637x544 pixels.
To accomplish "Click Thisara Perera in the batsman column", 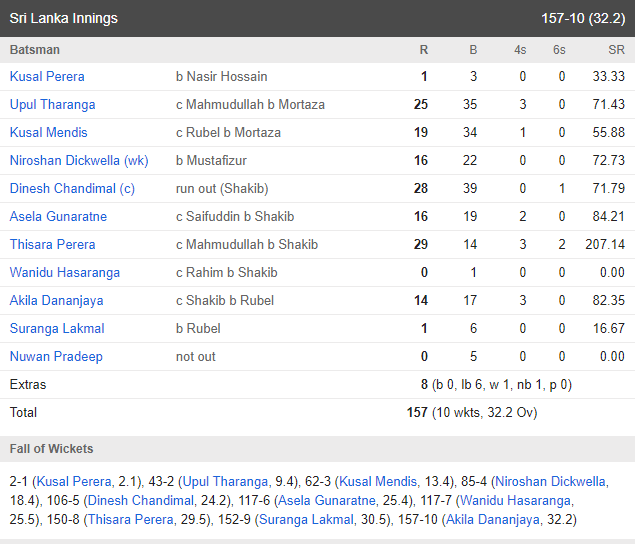I will pyautogui.click(x=52, y=245).
